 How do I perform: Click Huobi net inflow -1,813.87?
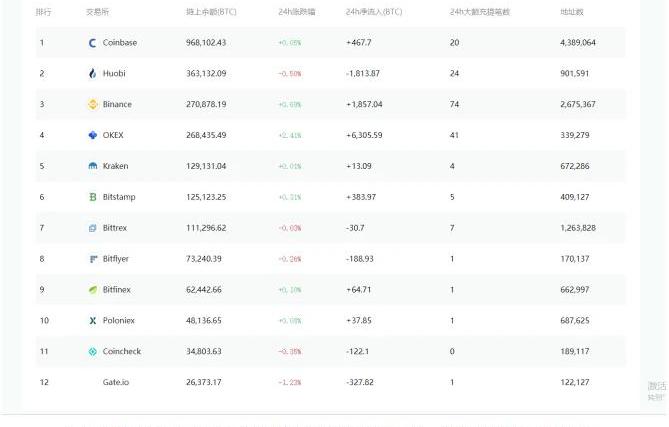tap(363, 73)
